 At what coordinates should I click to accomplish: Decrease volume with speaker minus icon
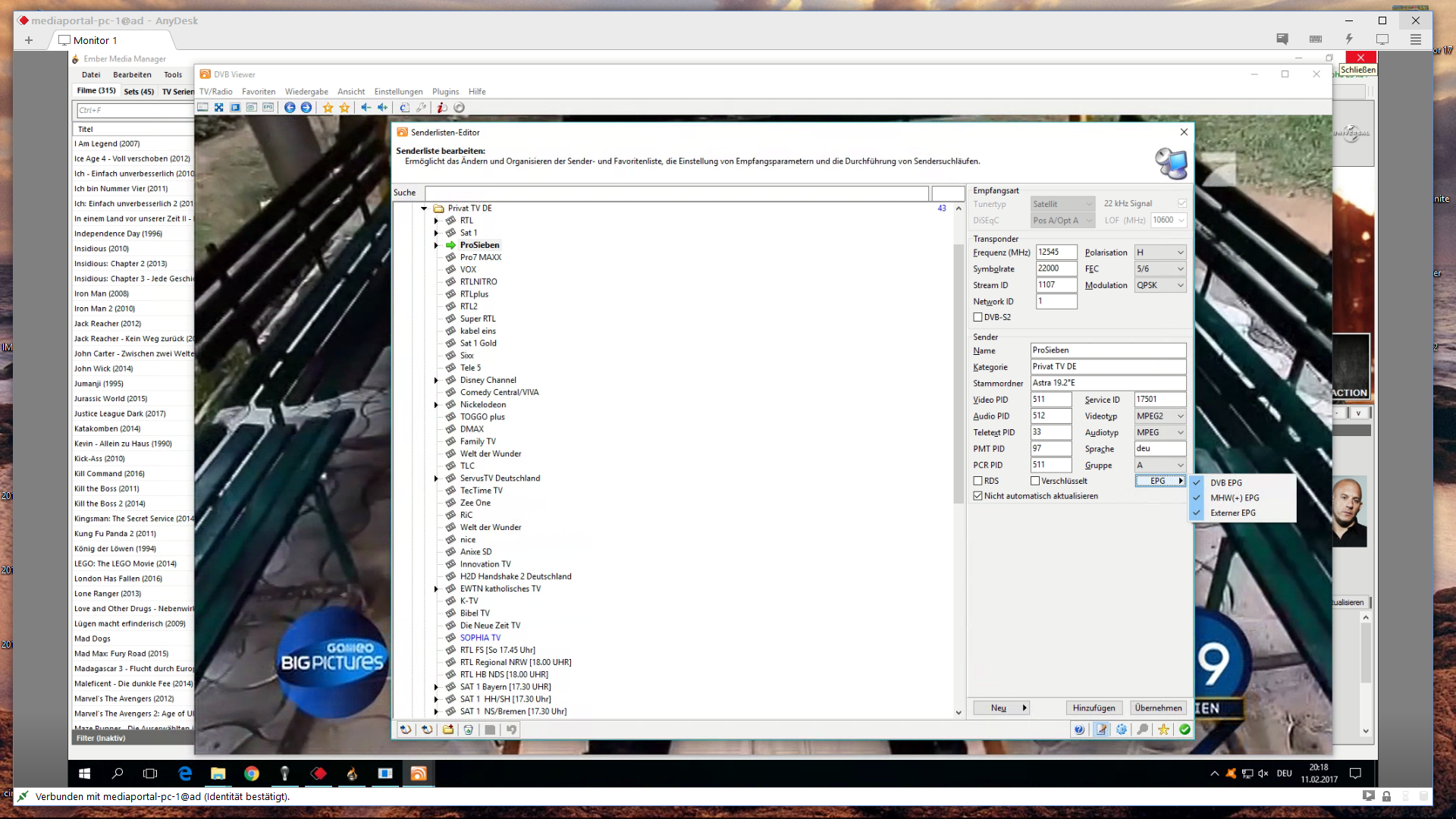(366, 108)
